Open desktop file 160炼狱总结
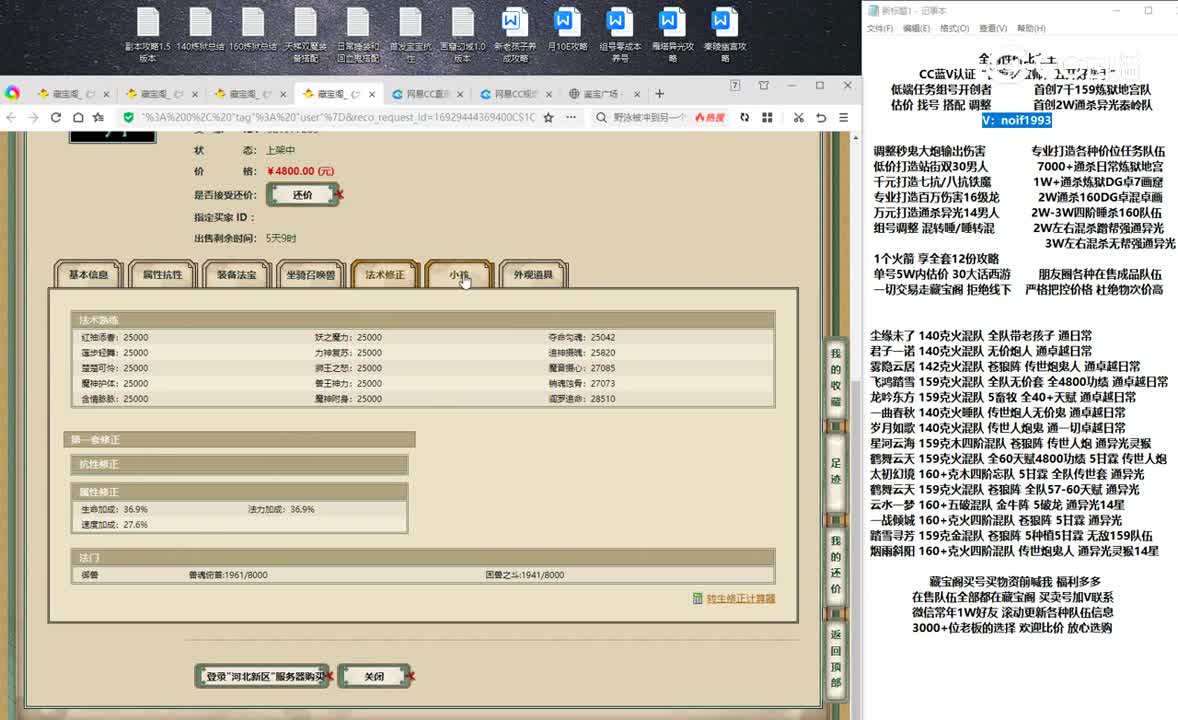Viewport: 1178px width, 720px height. (252, 30)
